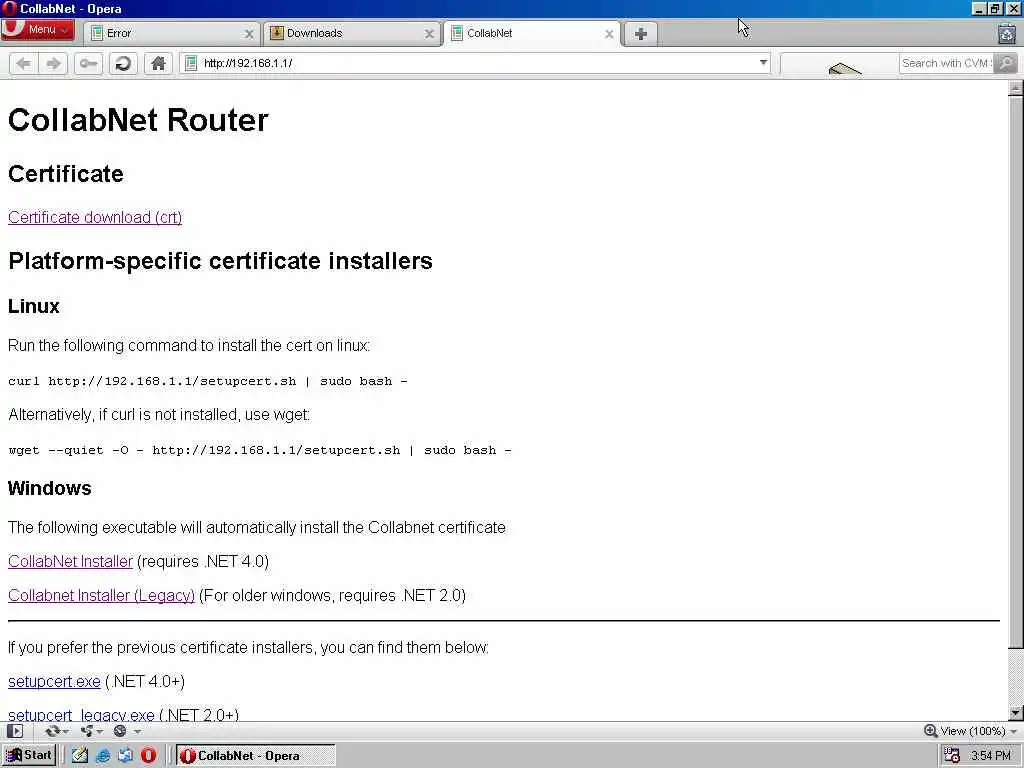Click the wget --quiet command text
The image size is (1024, 768).
tap(259, 450)
